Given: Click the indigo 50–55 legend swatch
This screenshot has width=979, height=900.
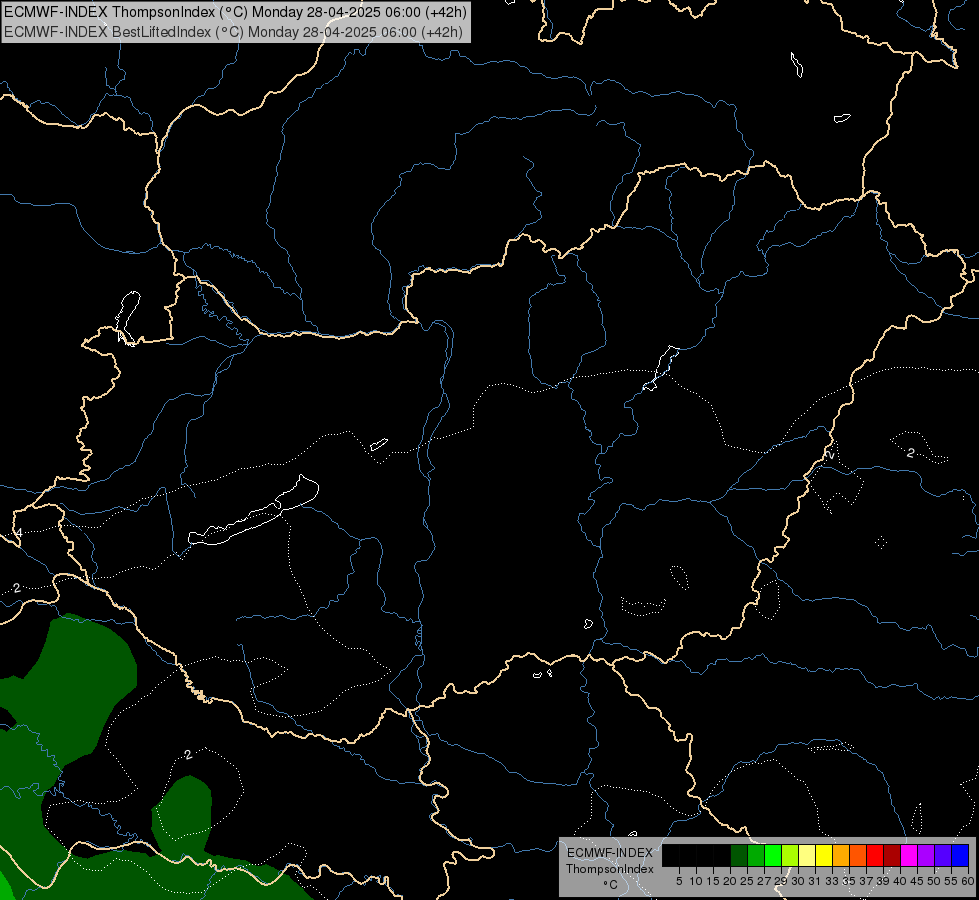Looking at the screenshot, I should tap(943, 855).
